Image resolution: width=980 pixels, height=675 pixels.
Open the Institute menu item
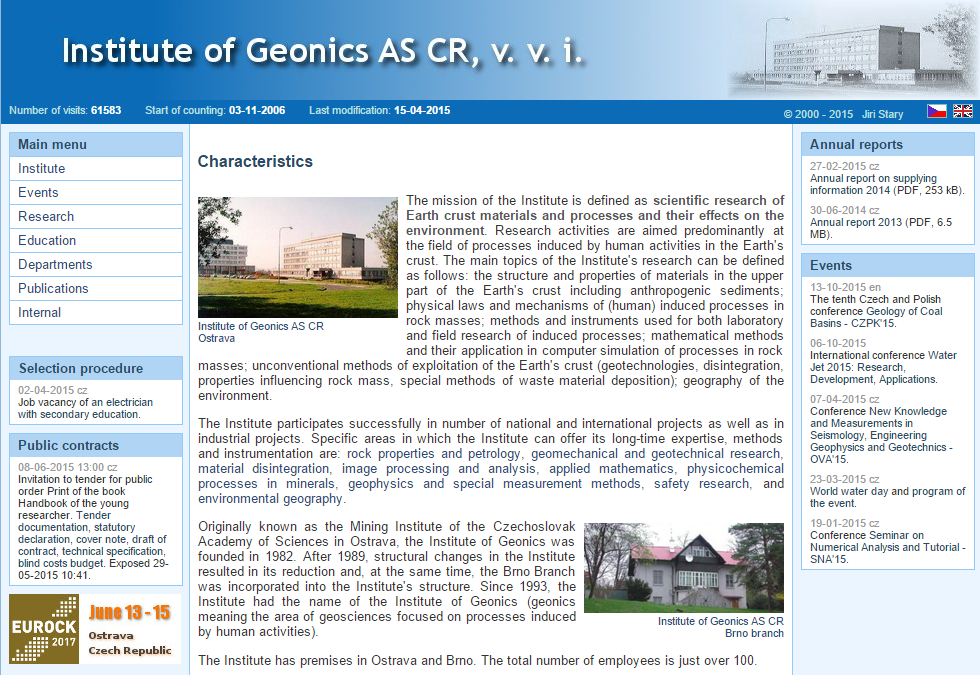[41, 168]
